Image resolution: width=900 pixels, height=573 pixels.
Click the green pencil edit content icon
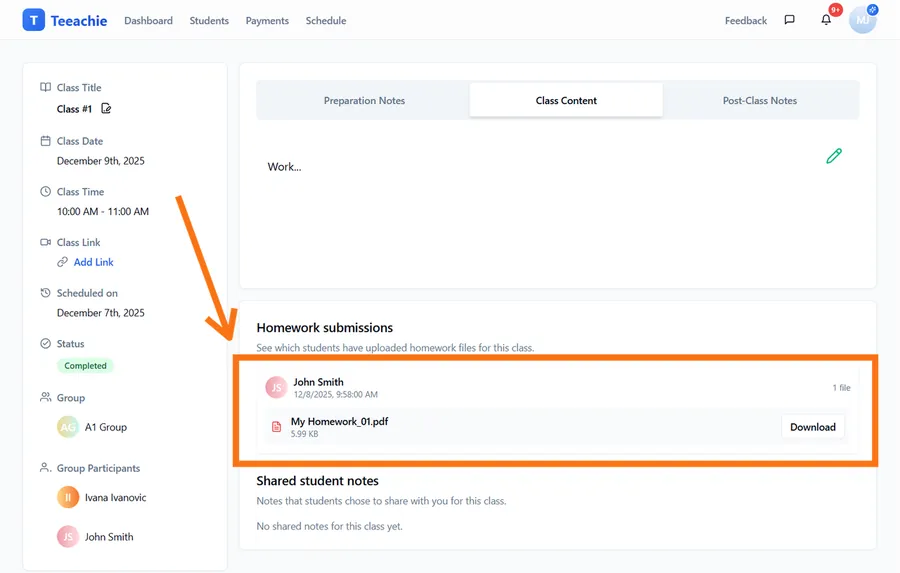(x=834, y=156)
